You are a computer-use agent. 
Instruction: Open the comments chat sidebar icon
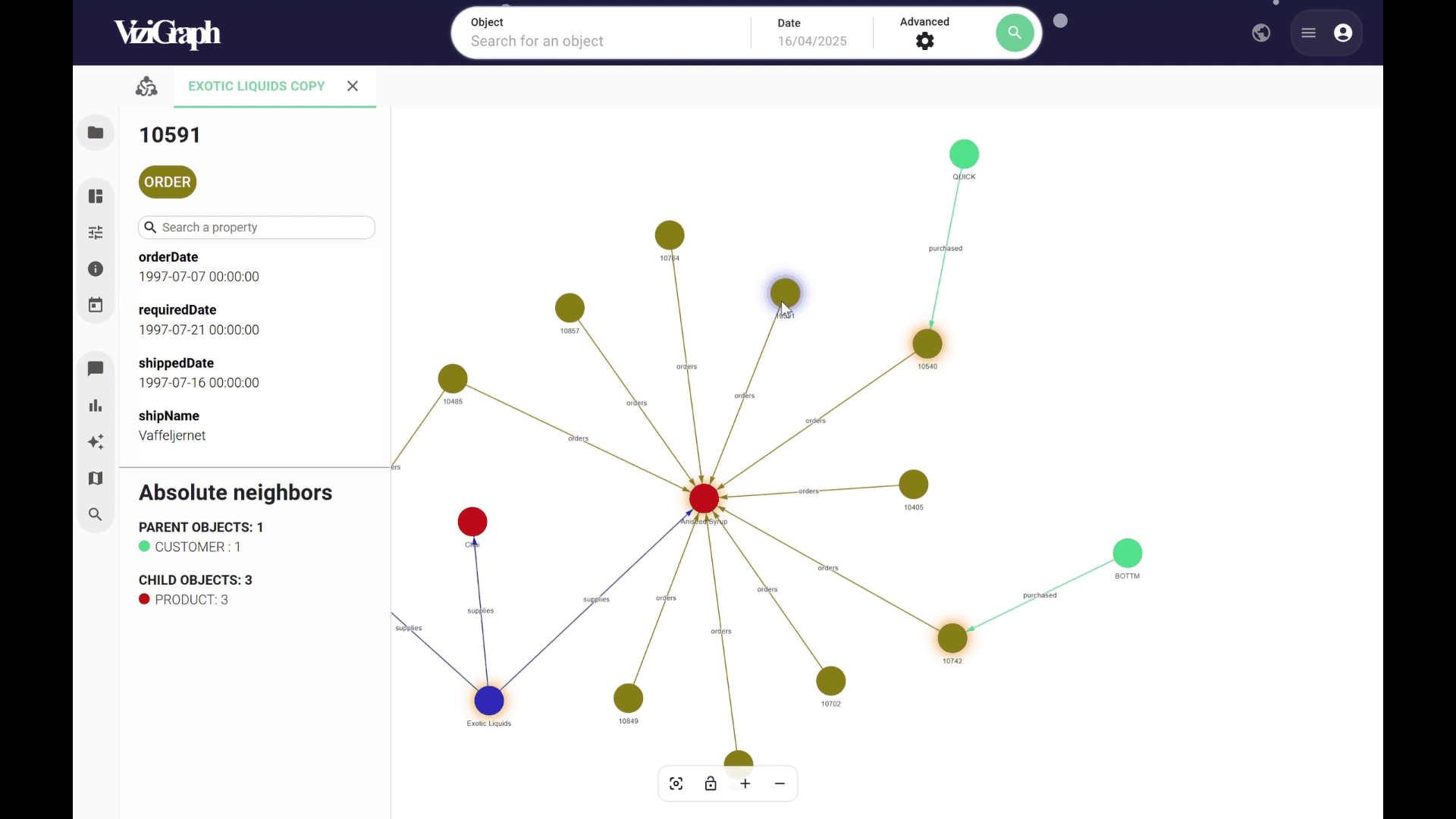pos(96,369)
